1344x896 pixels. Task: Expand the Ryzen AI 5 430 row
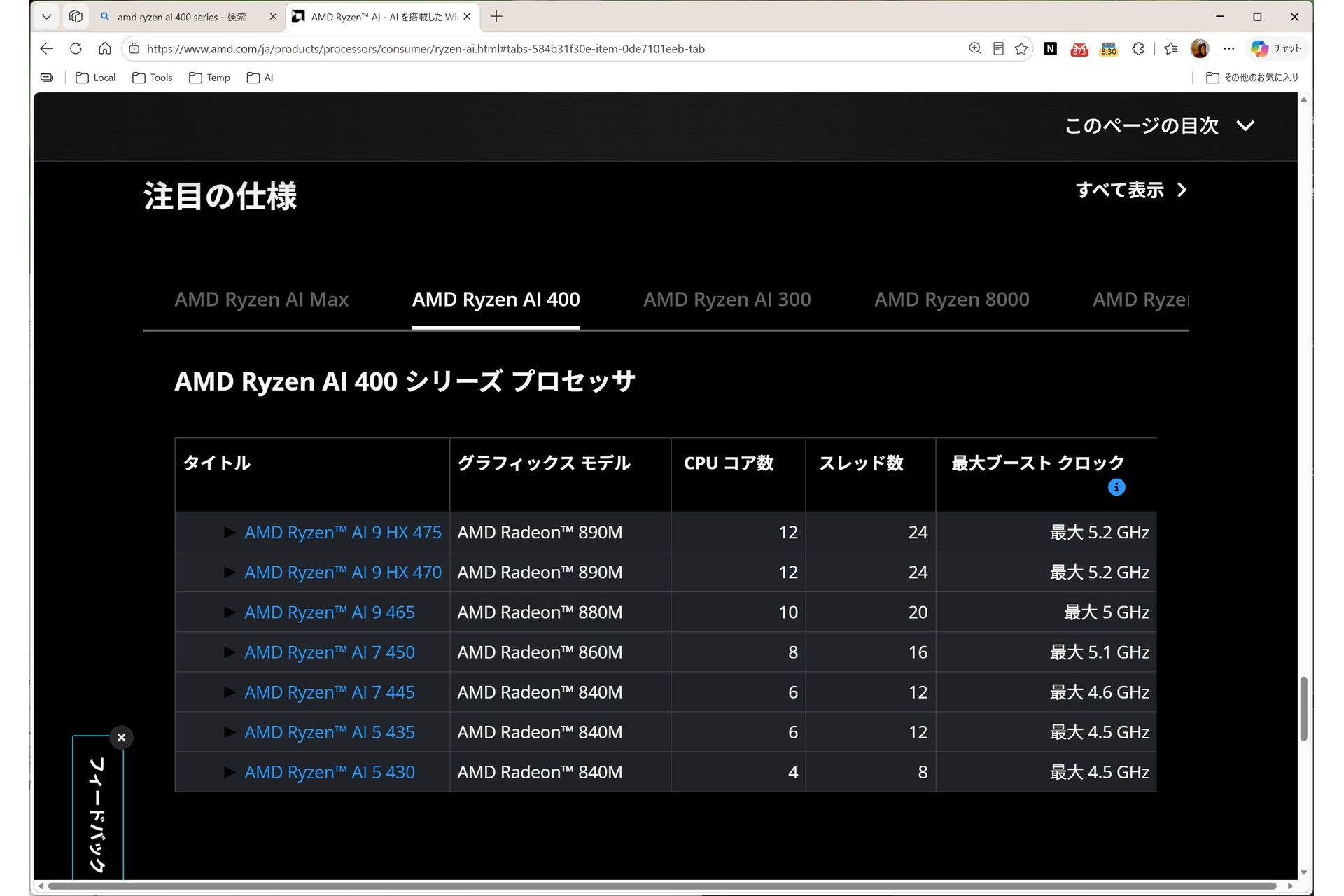coord(229,772)
